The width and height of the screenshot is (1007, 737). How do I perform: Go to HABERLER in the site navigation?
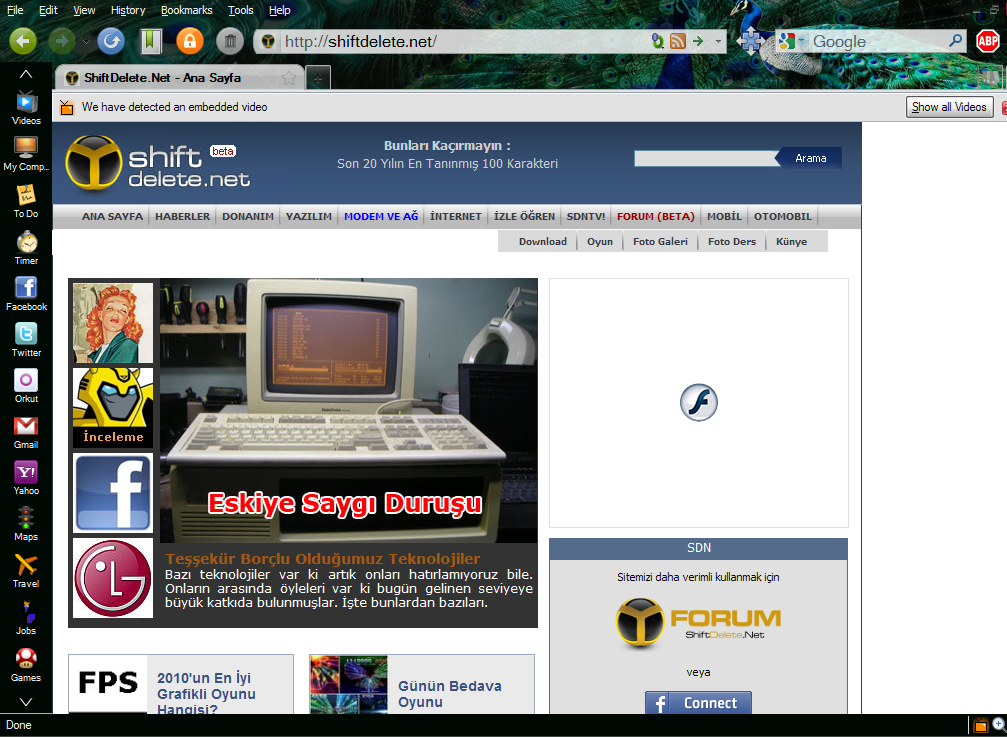tap(182, 216)
